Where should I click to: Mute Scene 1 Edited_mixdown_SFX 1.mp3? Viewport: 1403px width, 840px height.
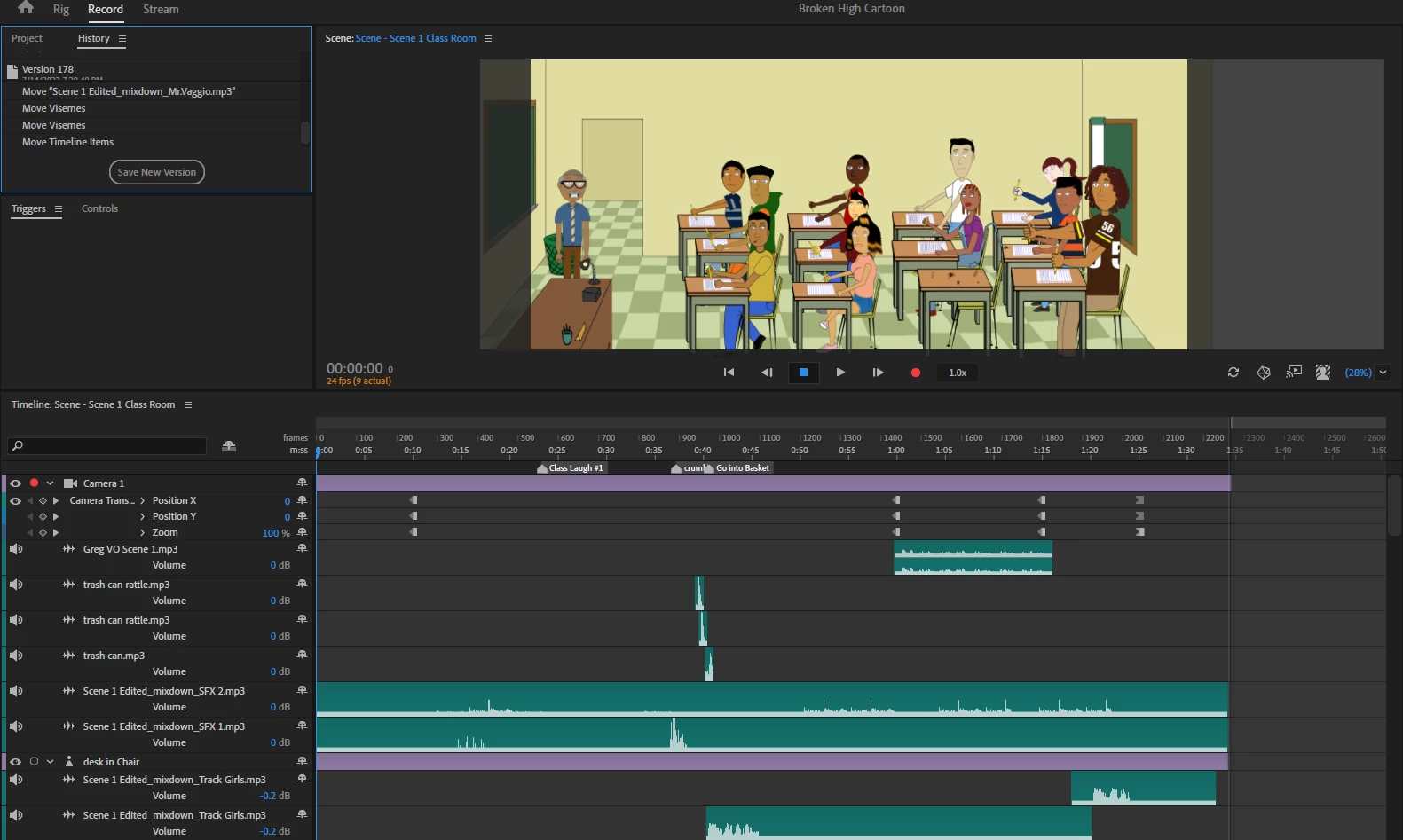[x=15, y=726]
